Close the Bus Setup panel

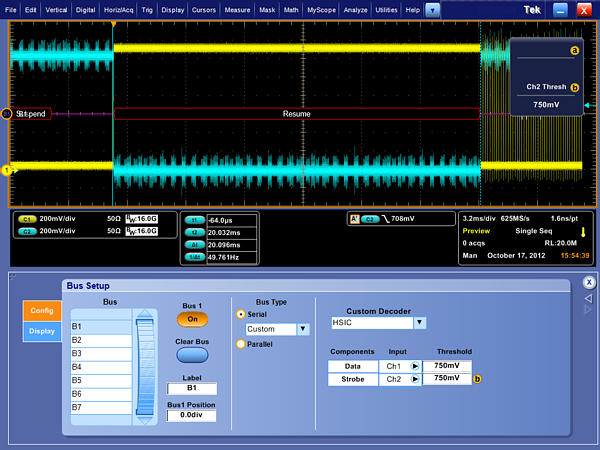[x=589, y=283]
